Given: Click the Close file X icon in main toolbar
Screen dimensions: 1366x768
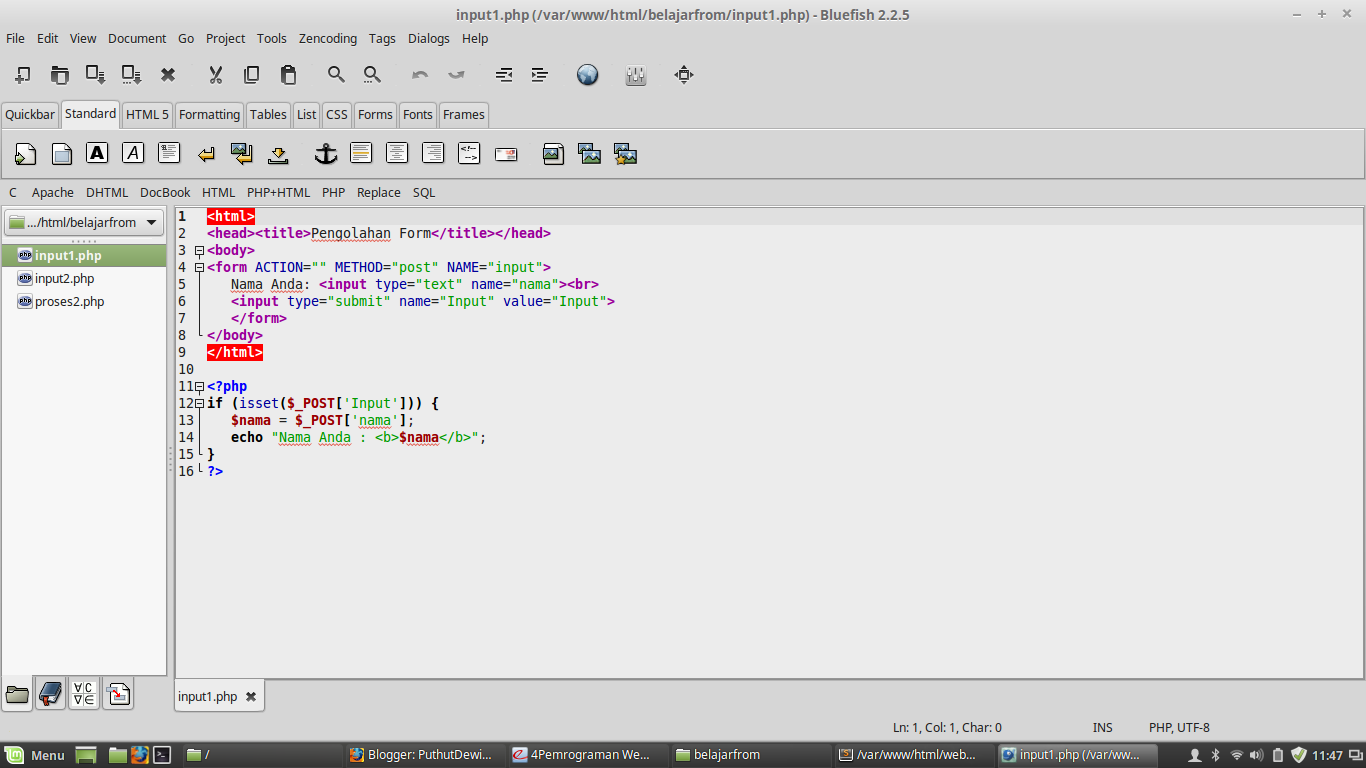Looking at the screenshot, I should 168,75.
